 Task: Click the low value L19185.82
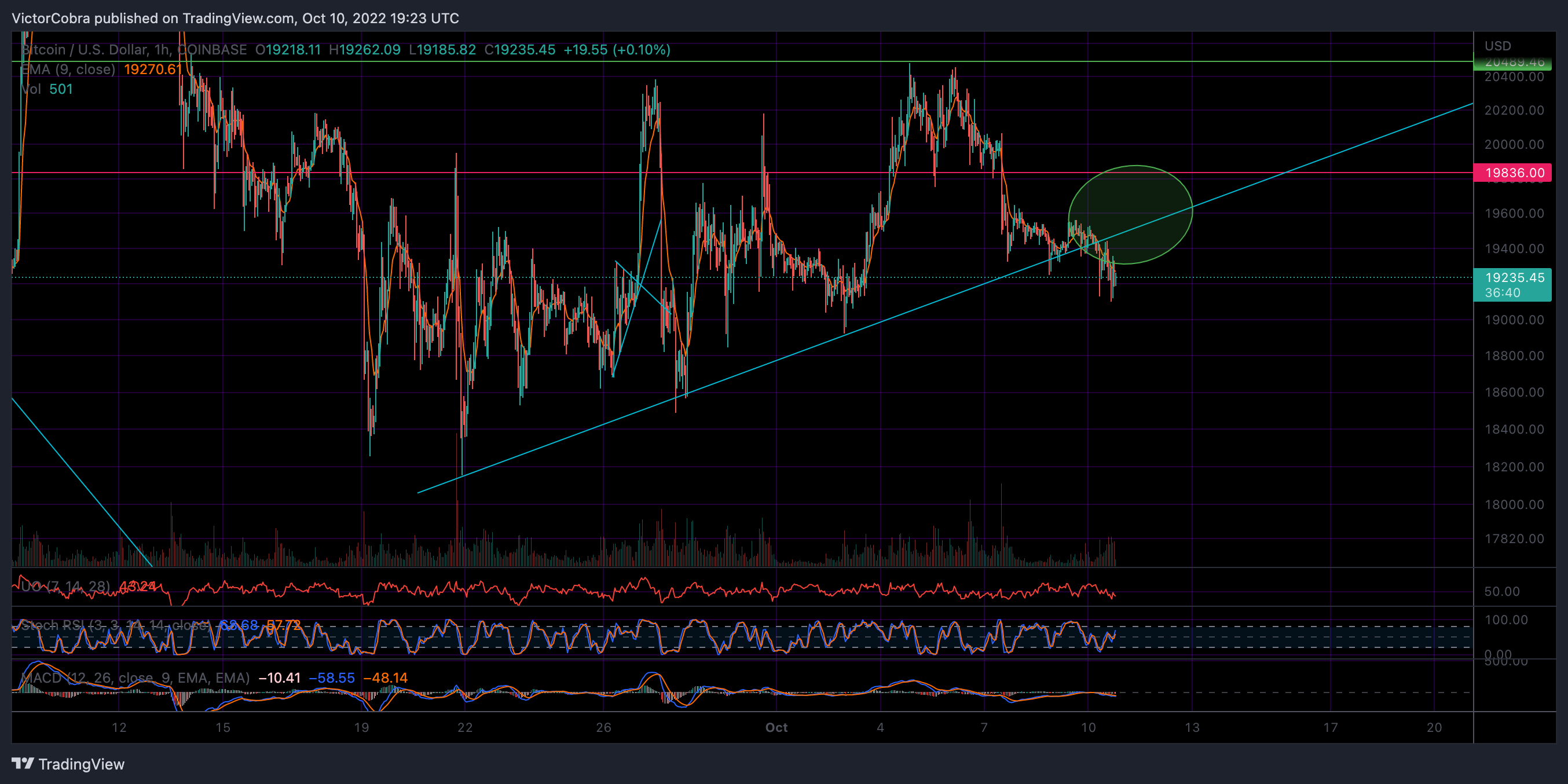point(442,49)
